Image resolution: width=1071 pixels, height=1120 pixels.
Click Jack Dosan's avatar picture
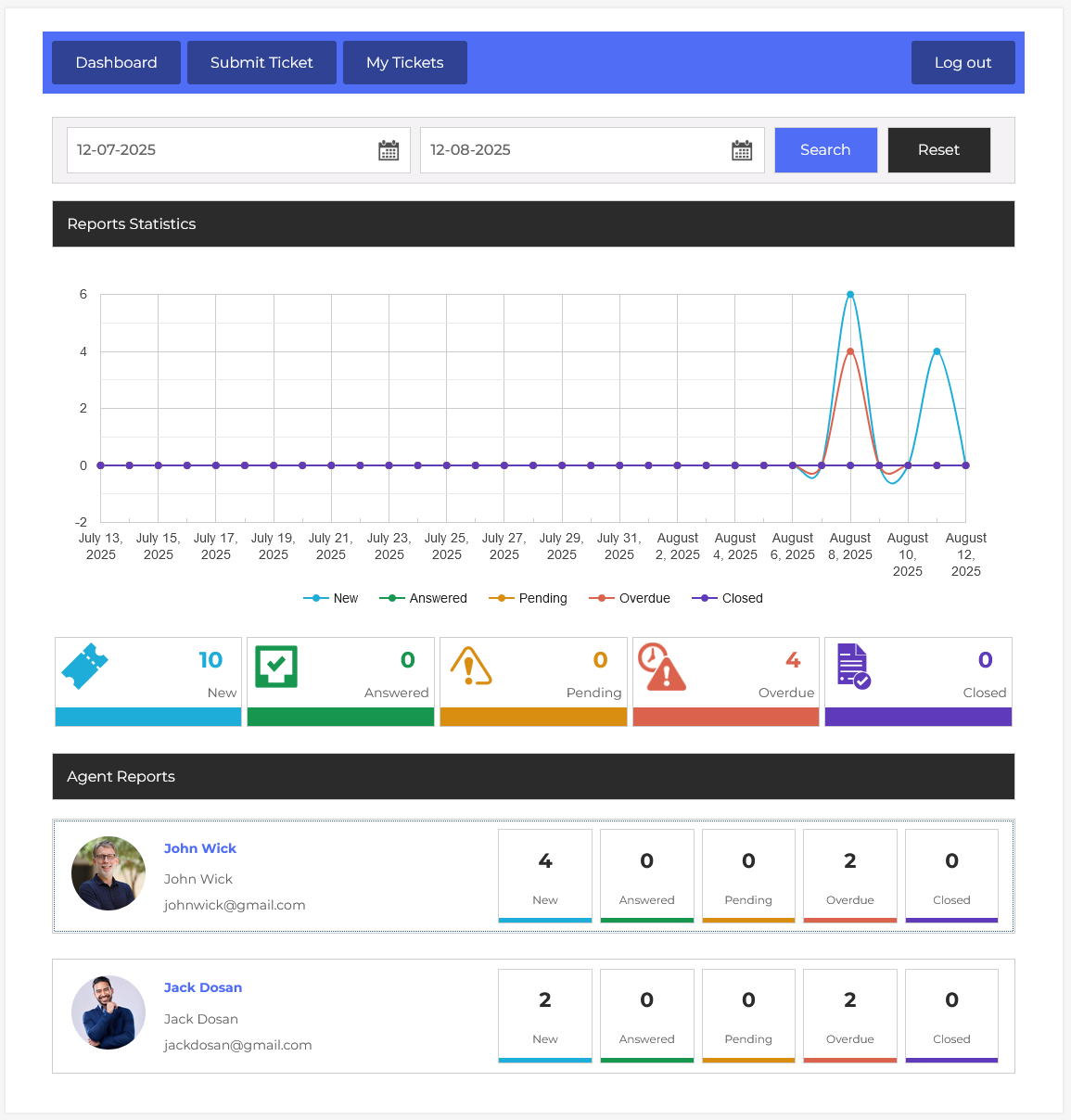point(108,1012)
